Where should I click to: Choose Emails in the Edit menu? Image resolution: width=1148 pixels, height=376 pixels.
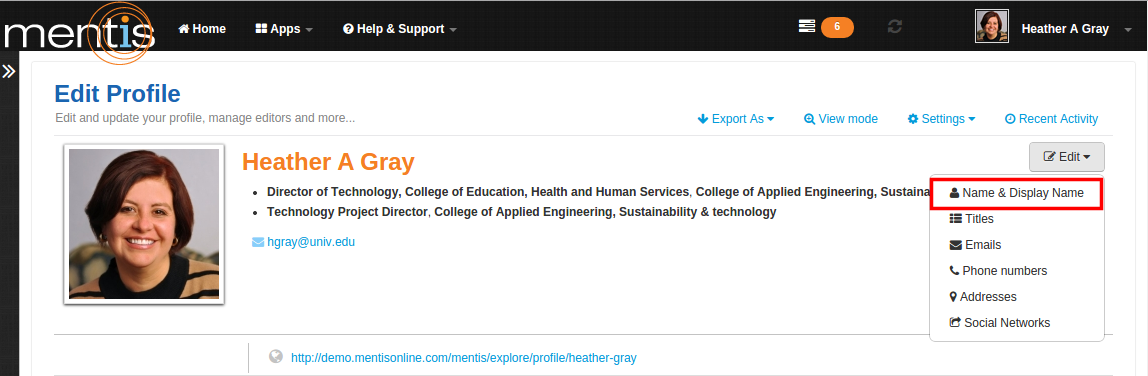coord(1016,245)
